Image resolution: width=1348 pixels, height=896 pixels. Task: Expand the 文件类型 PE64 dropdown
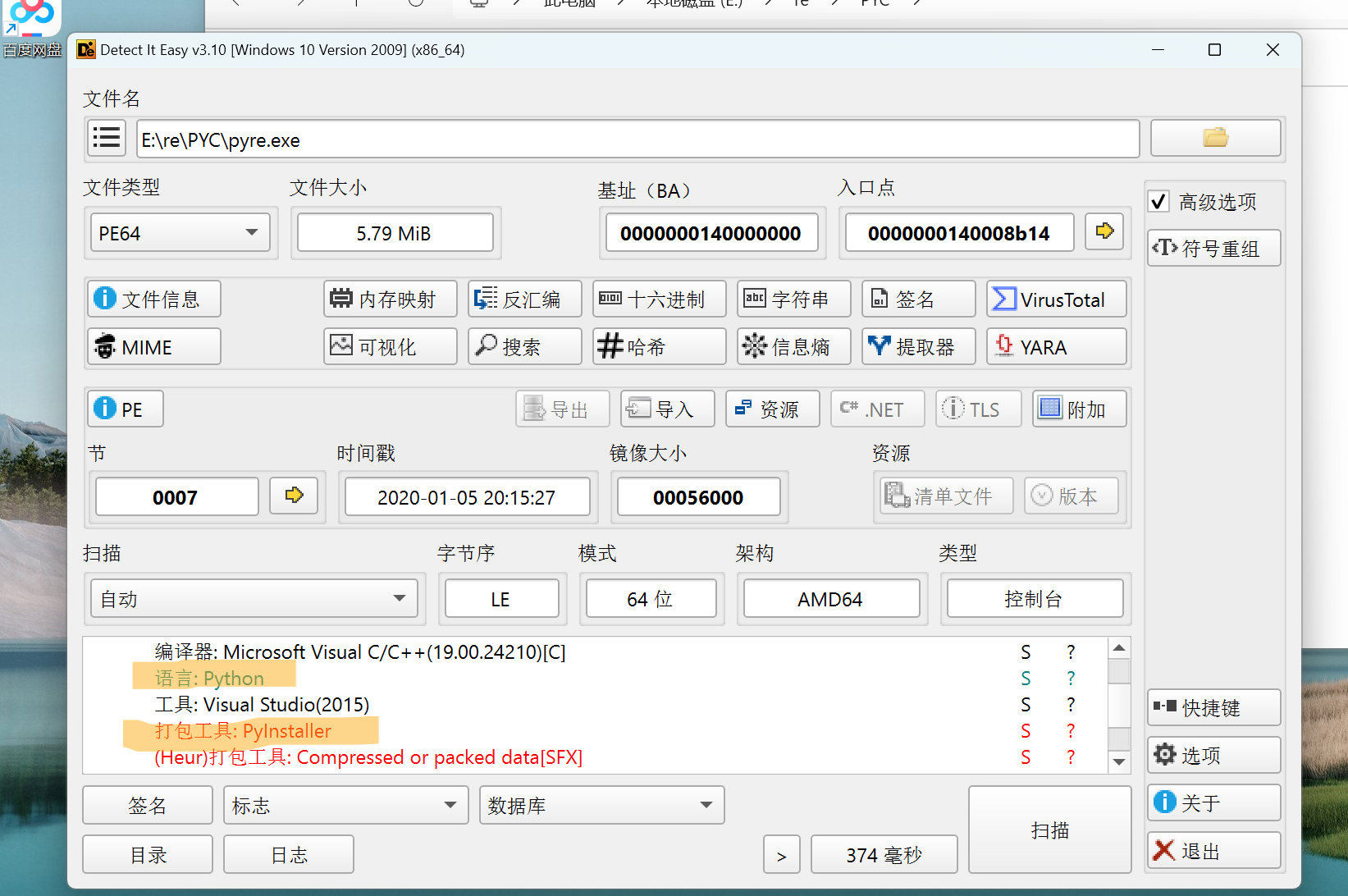click(x=180, y=232)
